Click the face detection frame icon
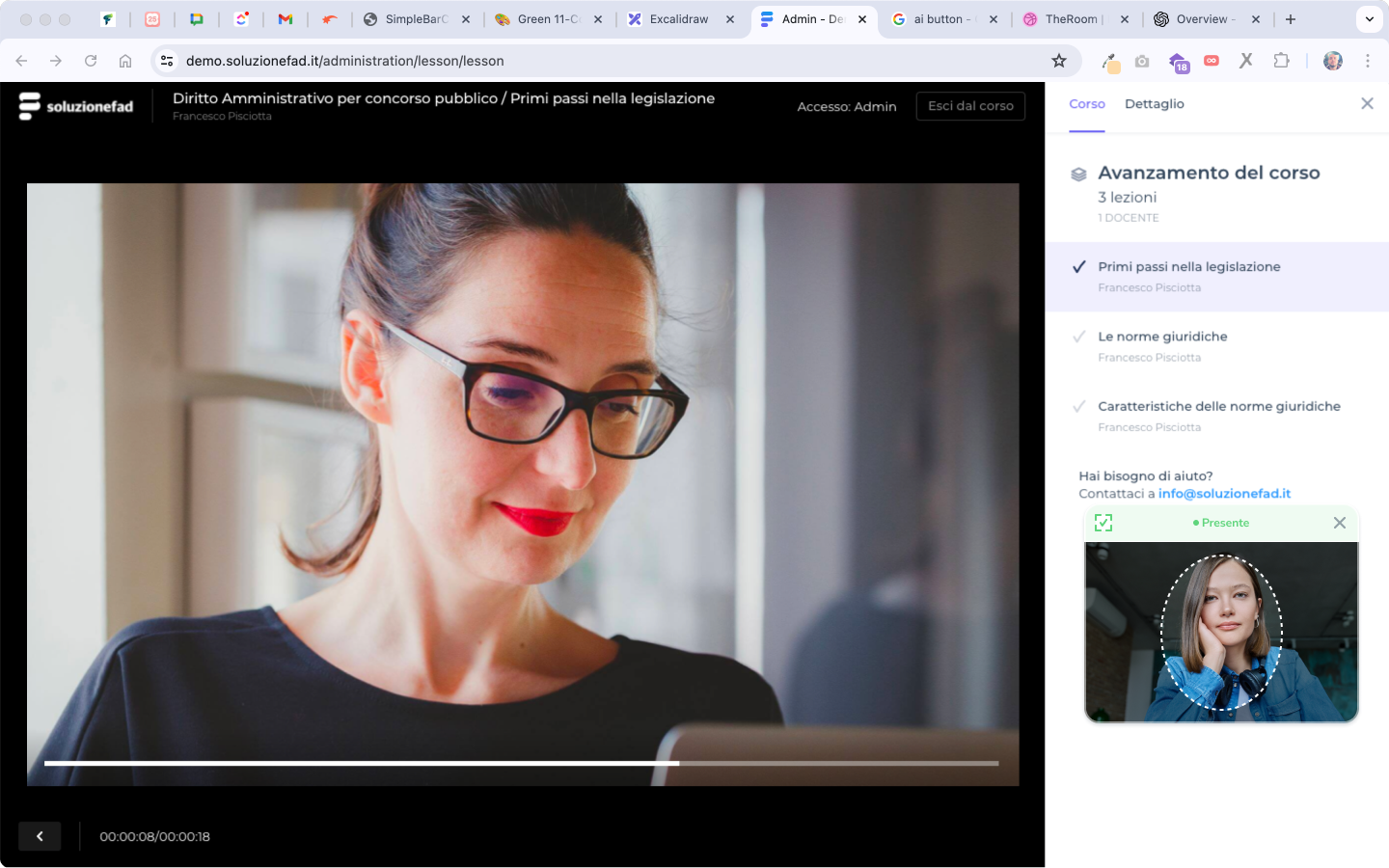The height and width of the screenshot is (868, 1389). pos(1103,523)
